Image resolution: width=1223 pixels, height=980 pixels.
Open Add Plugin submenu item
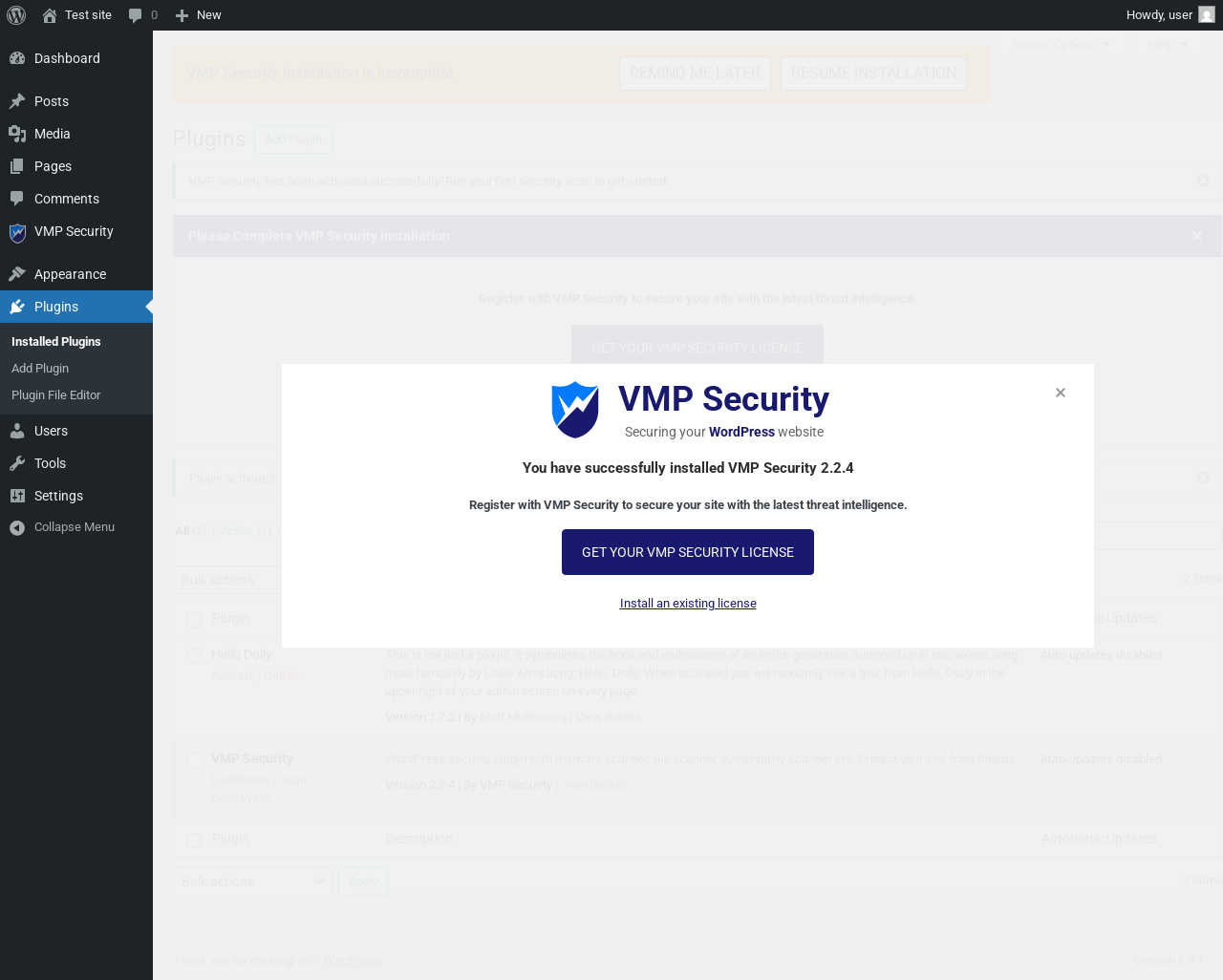40,369
